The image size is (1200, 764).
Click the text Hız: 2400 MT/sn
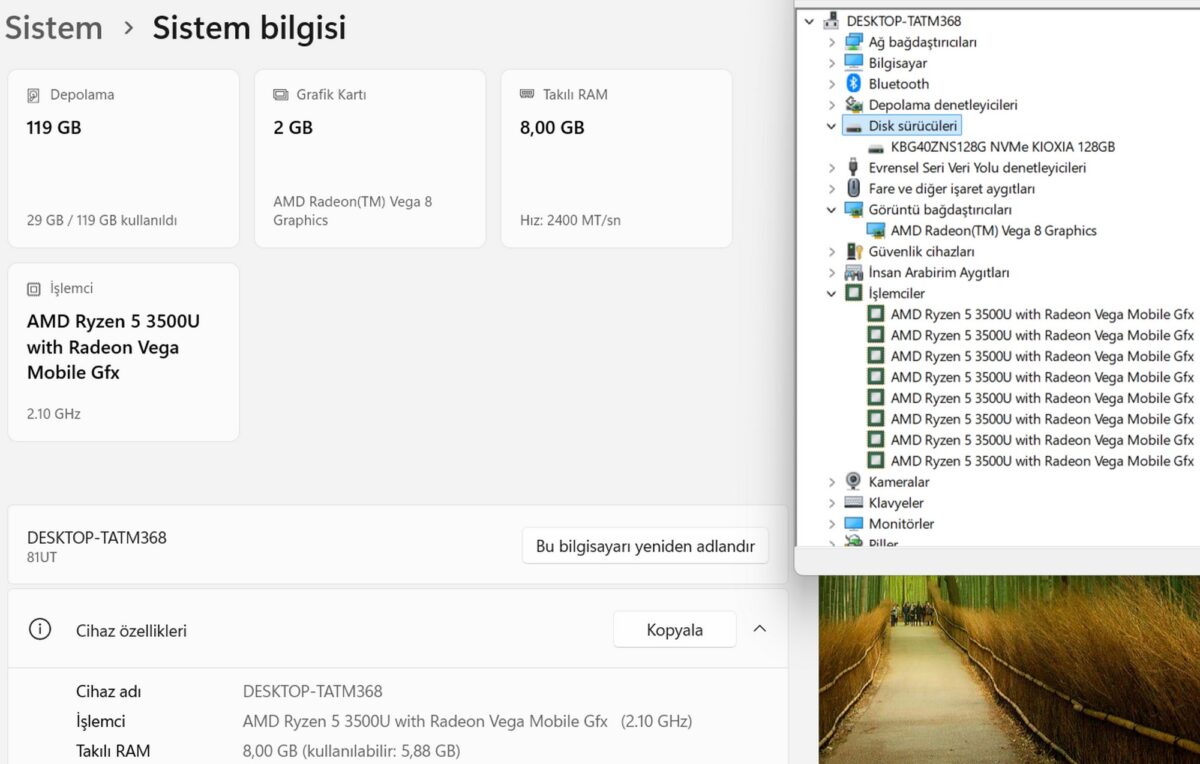pyautogui.click(x=570, y=220)
